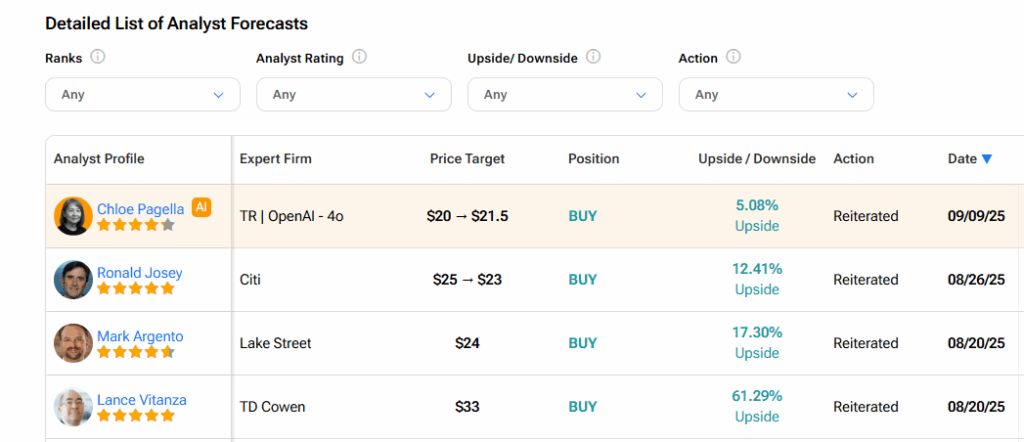Click Lance Vitanza's avatar

click(73, 407)
